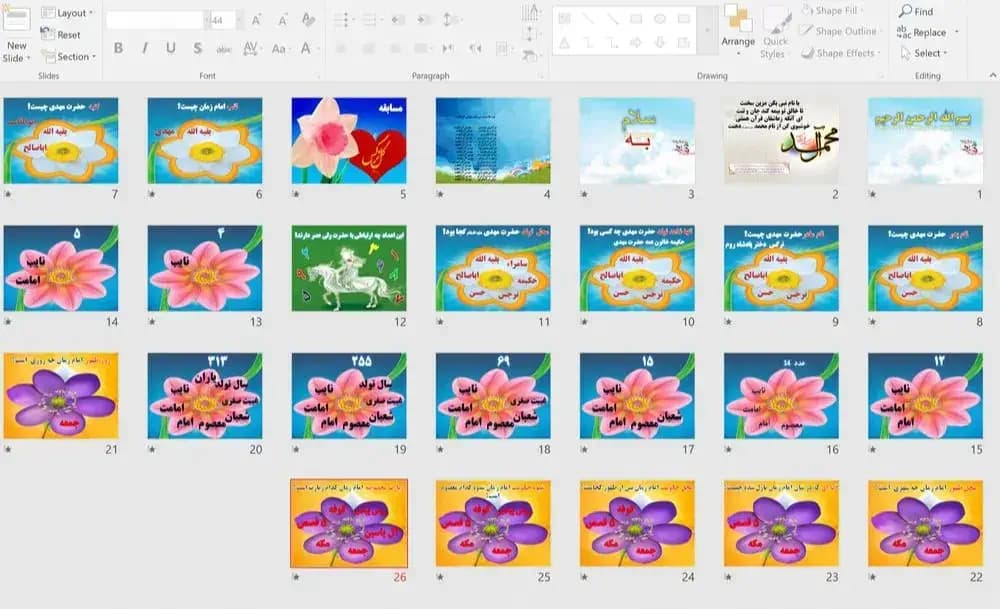Open the Shape Effects menu
The image size is (1000, 609).
click(841, 53)
